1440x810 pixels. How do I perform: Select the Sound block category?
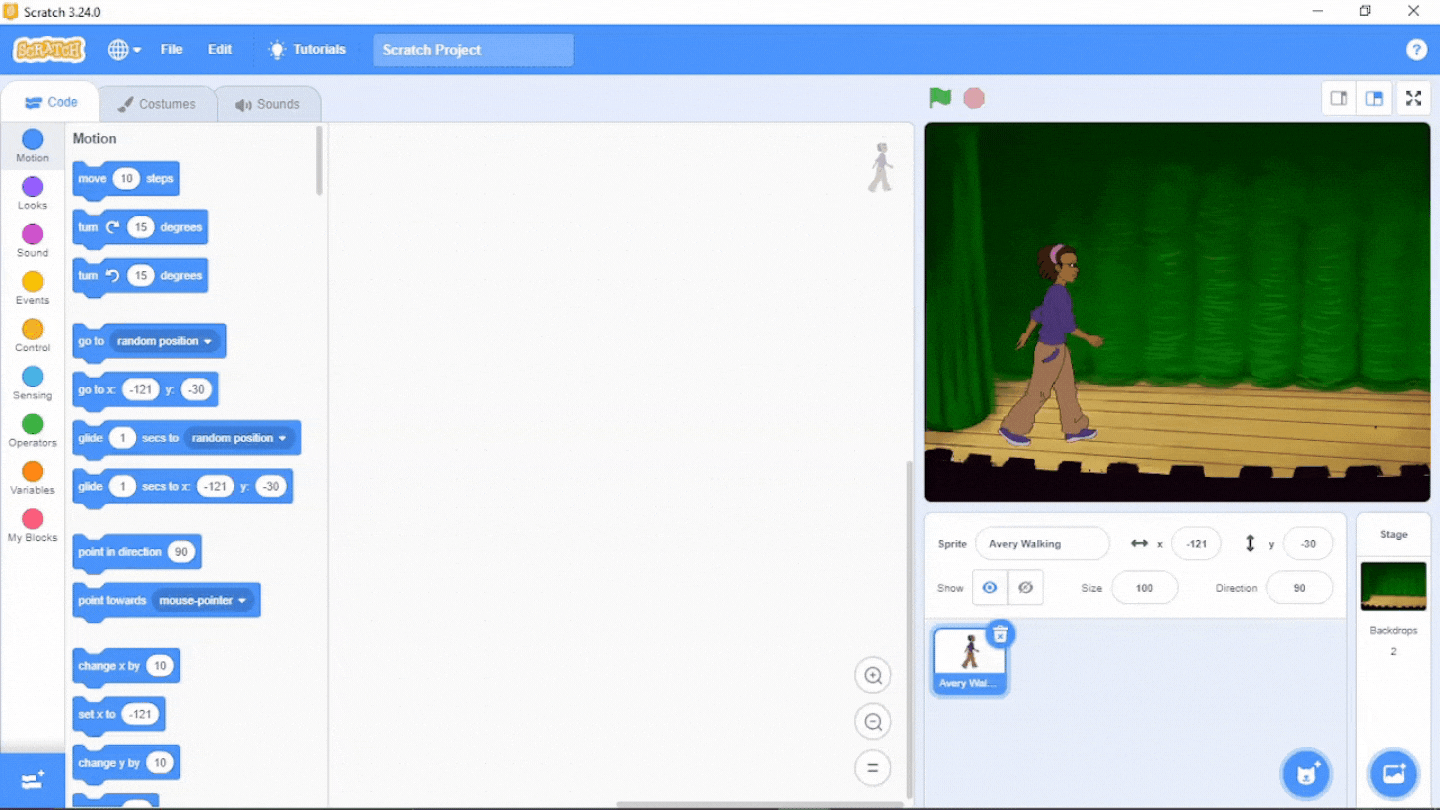click(x=32, y=241)
